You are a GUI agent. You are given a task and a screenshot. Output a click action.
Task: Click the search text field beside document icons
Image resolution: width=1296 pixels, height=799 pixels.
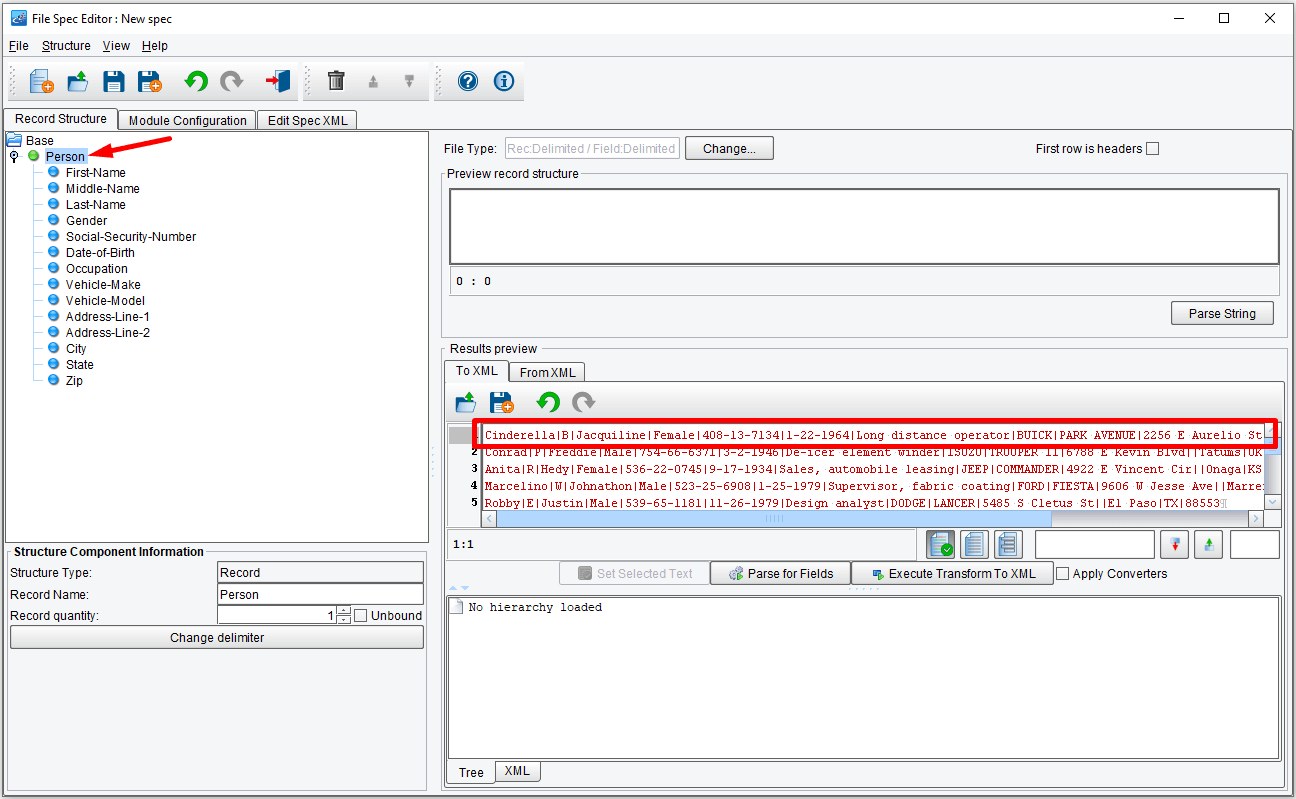tap(1095, 544)
